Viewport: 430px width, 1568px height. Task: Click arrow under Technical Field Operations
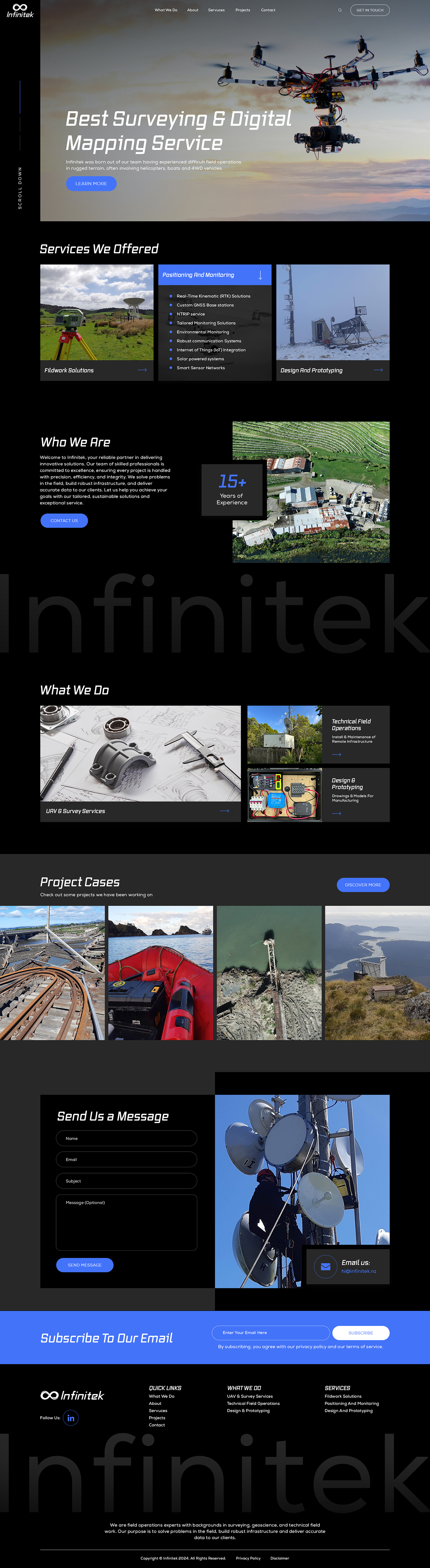pyautogui.click(x=336, y=754)
